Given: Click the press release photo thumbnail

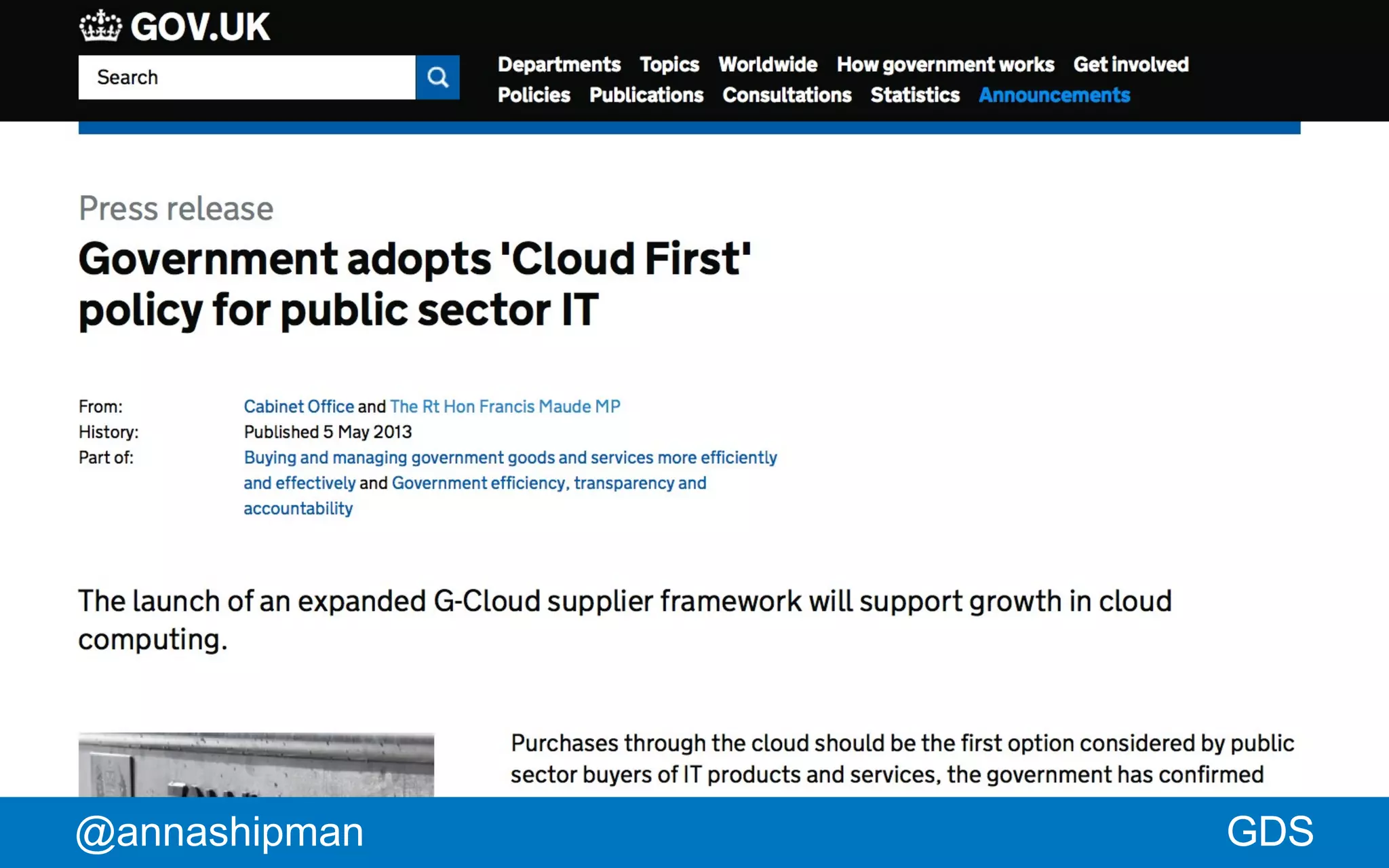Looking at the screenshot, I should tap(256, 764).
